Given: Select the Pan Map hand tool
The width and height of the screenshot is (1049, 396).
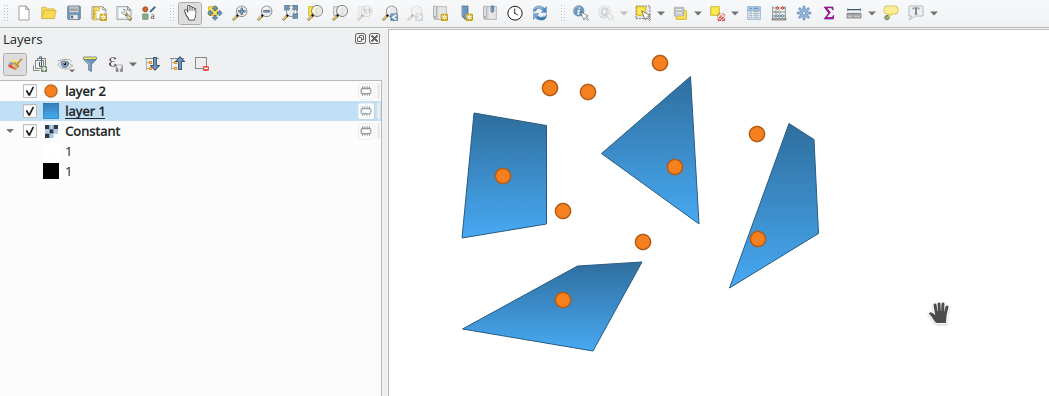Looking at the screenshot, I should coord(190,13).
